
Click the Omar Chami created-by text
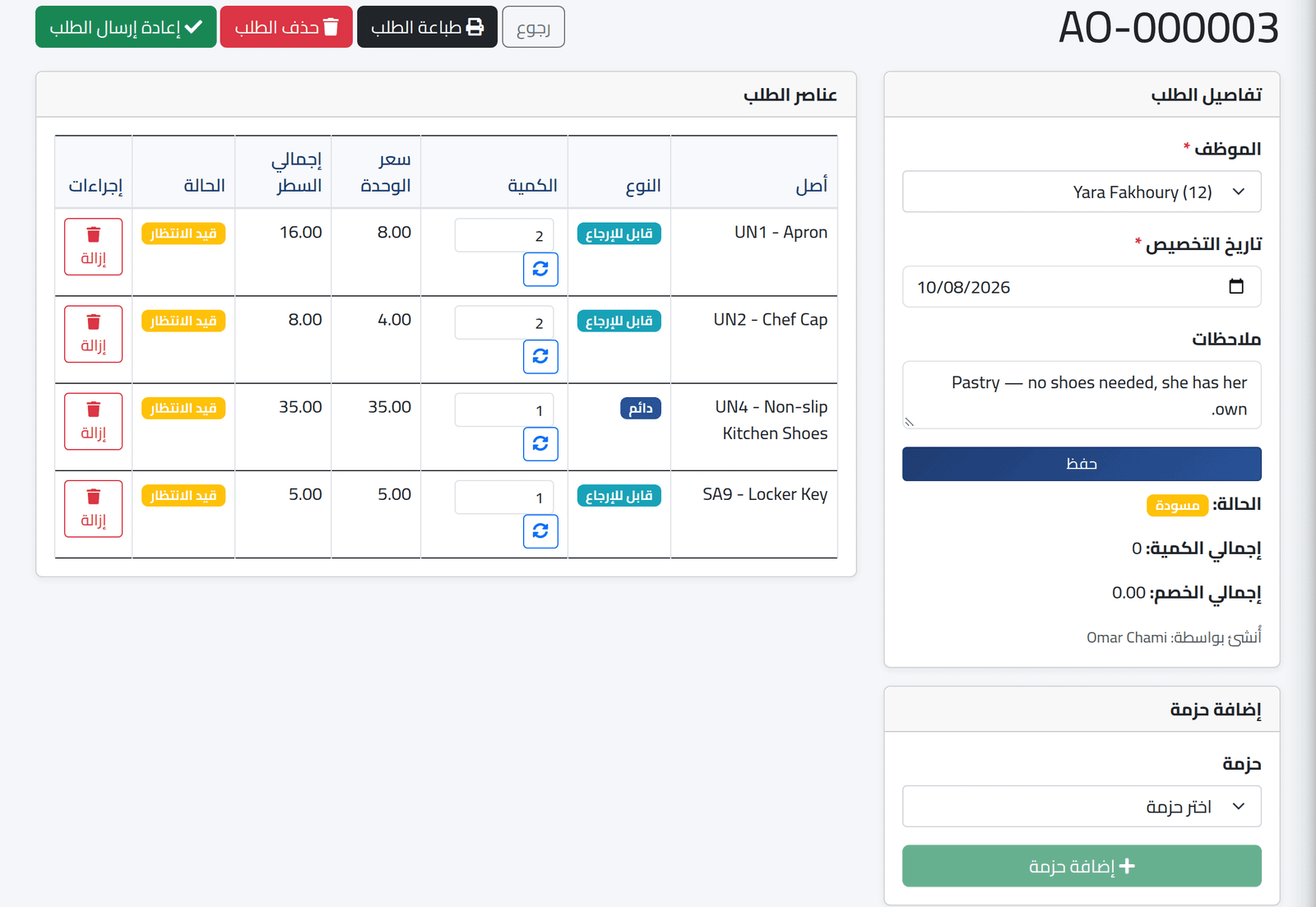[1127, 637]
